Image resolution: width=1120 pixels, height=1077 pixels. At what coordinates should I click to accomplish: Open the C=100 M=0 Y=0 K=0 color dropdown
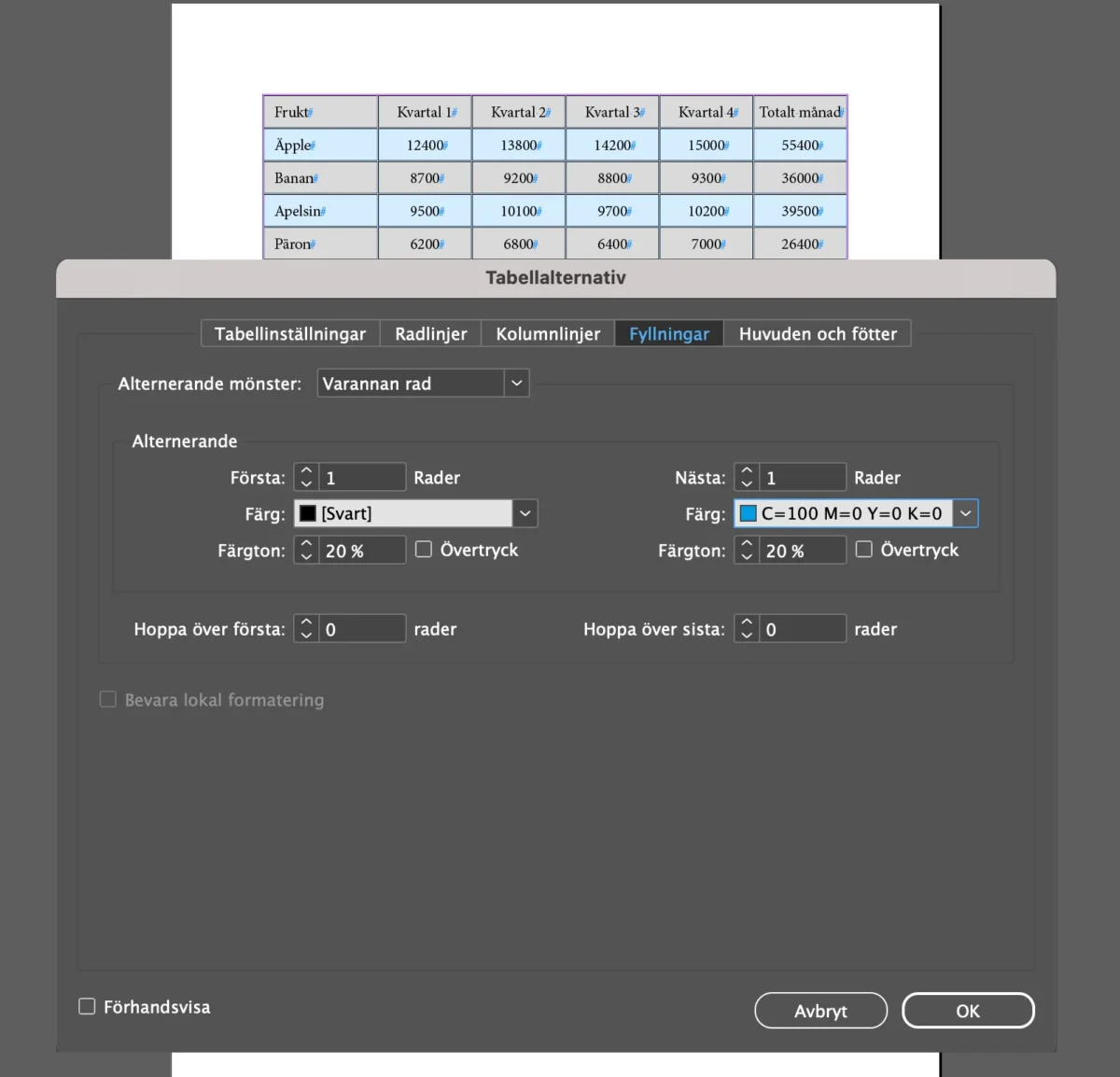tap(965, 513)
